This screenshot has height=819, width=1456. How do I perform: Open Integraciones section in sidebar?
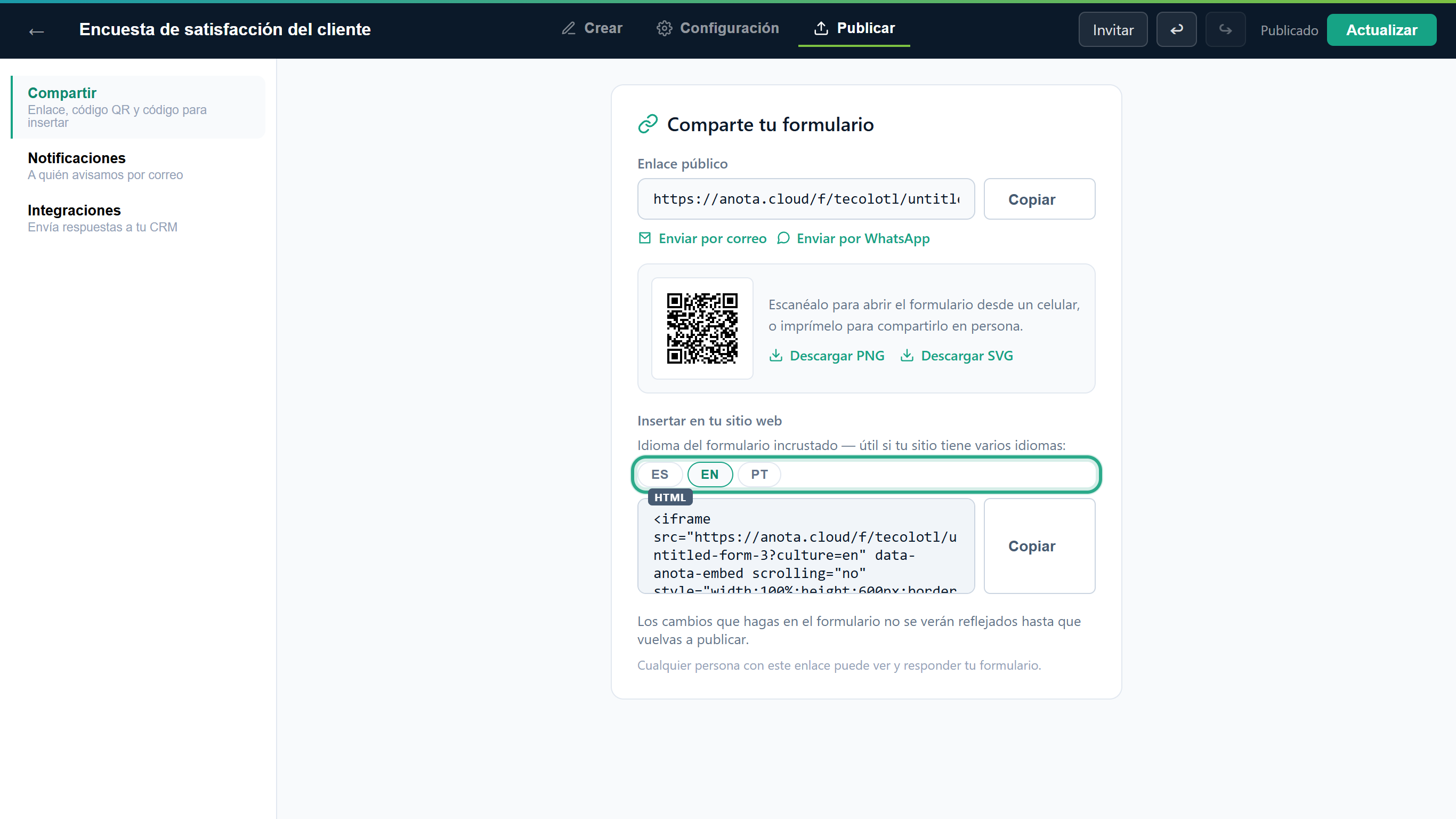[138, 218]
